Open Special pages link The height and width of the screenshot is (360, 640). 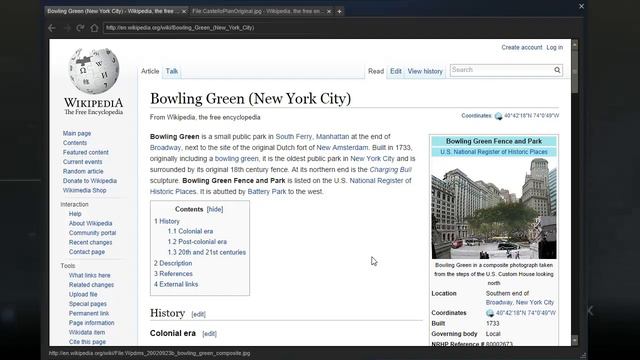tap(88, 304)
